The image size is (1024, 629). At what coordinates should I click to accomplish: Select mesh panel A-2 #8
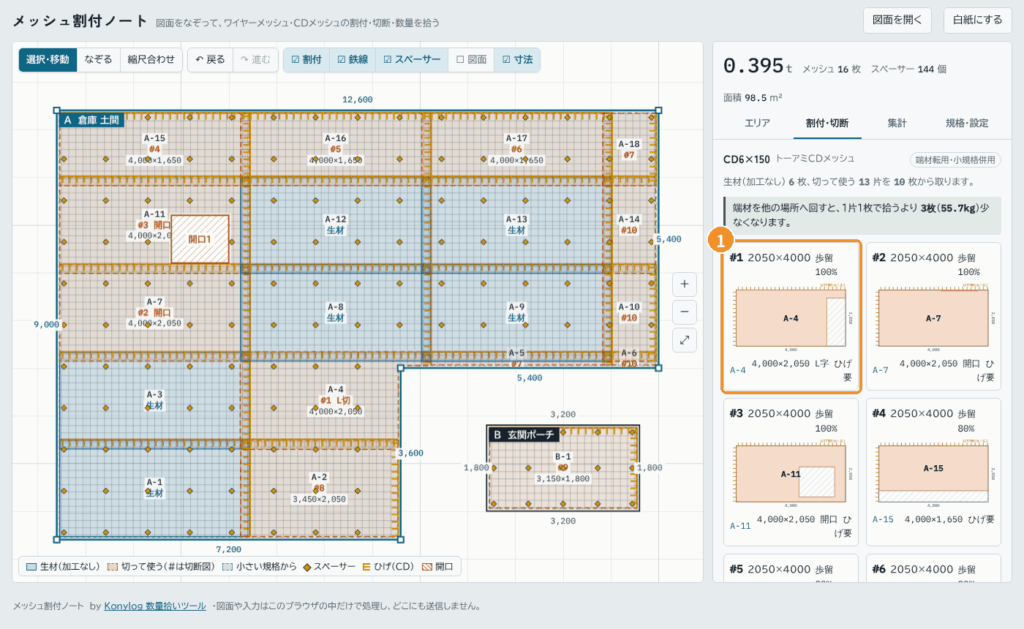(x=319, y=488)
